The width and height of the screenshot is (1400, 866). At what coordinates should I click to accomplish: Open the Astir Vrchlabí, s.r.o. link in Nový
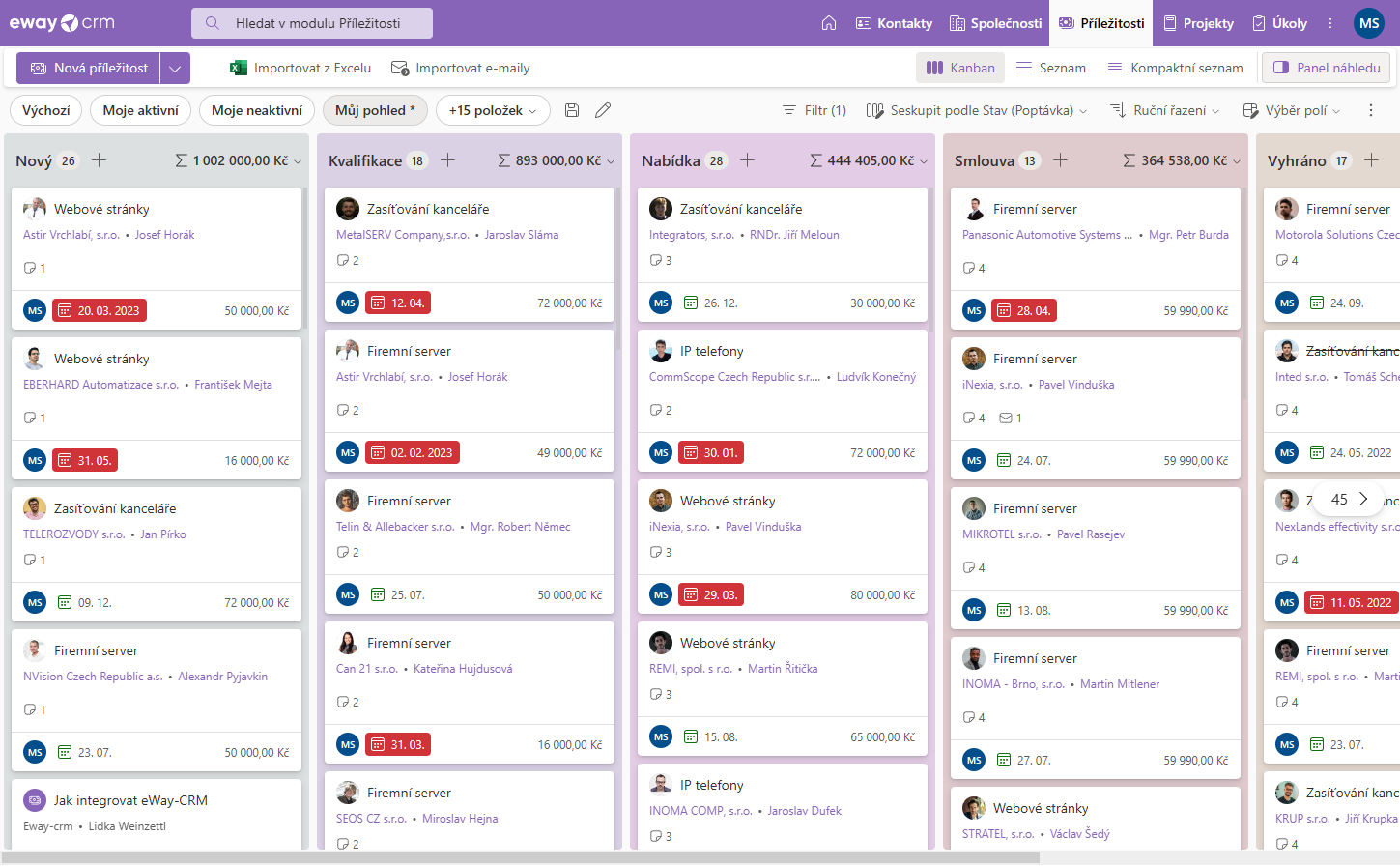pos(71,235)
